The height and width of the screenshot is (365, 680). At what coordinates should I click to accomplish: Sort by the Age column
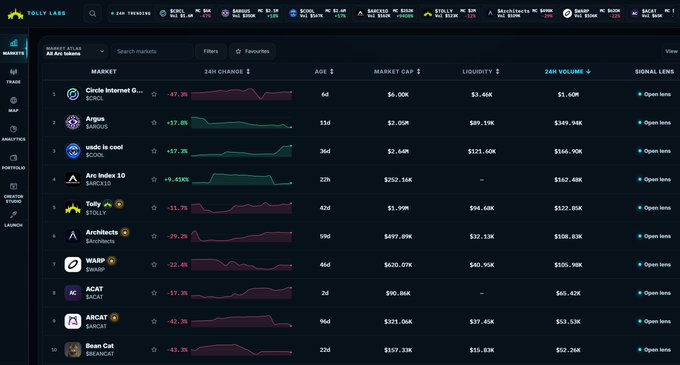[x=324, y=72]
